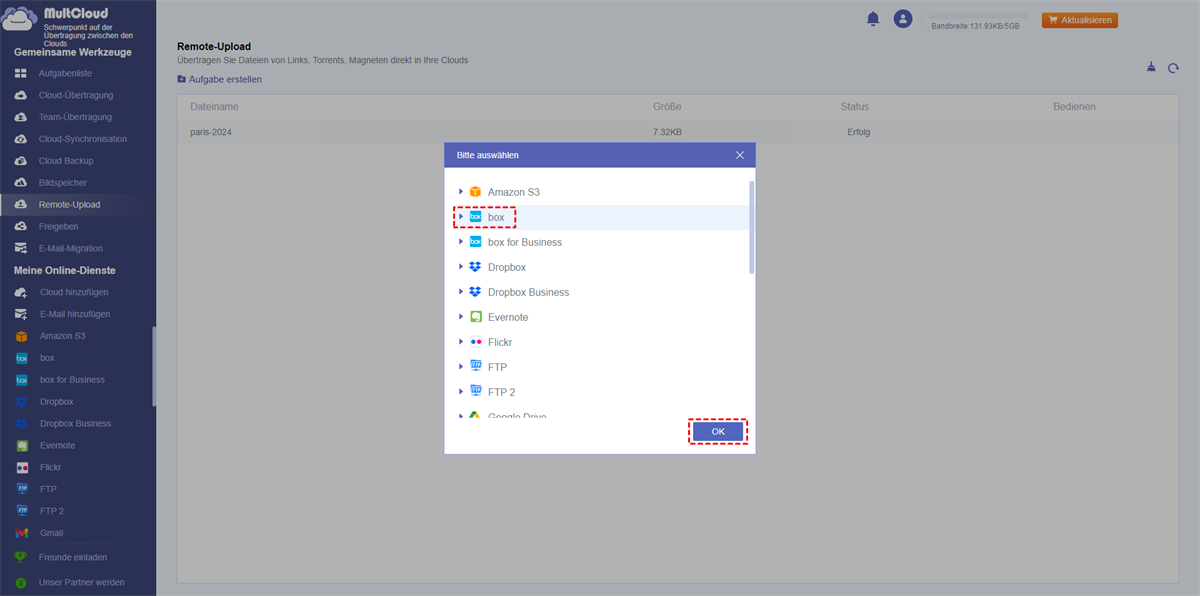Click the FTP icon in the dialog list
1200x596 pixels.
pyautogui.click(x=475, y=367)
